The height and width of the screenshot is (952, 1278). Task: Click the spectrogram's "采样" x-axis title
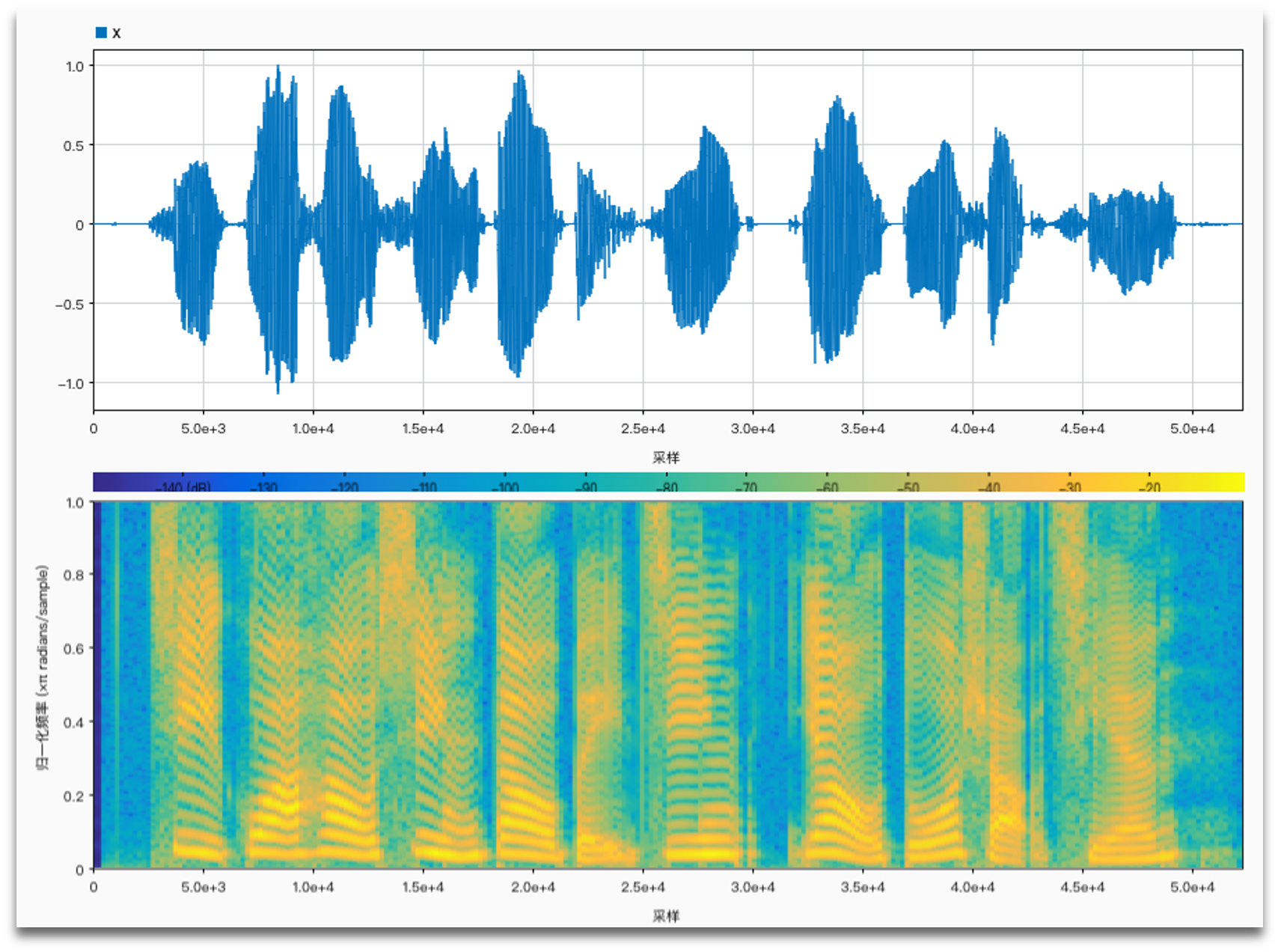666,916
